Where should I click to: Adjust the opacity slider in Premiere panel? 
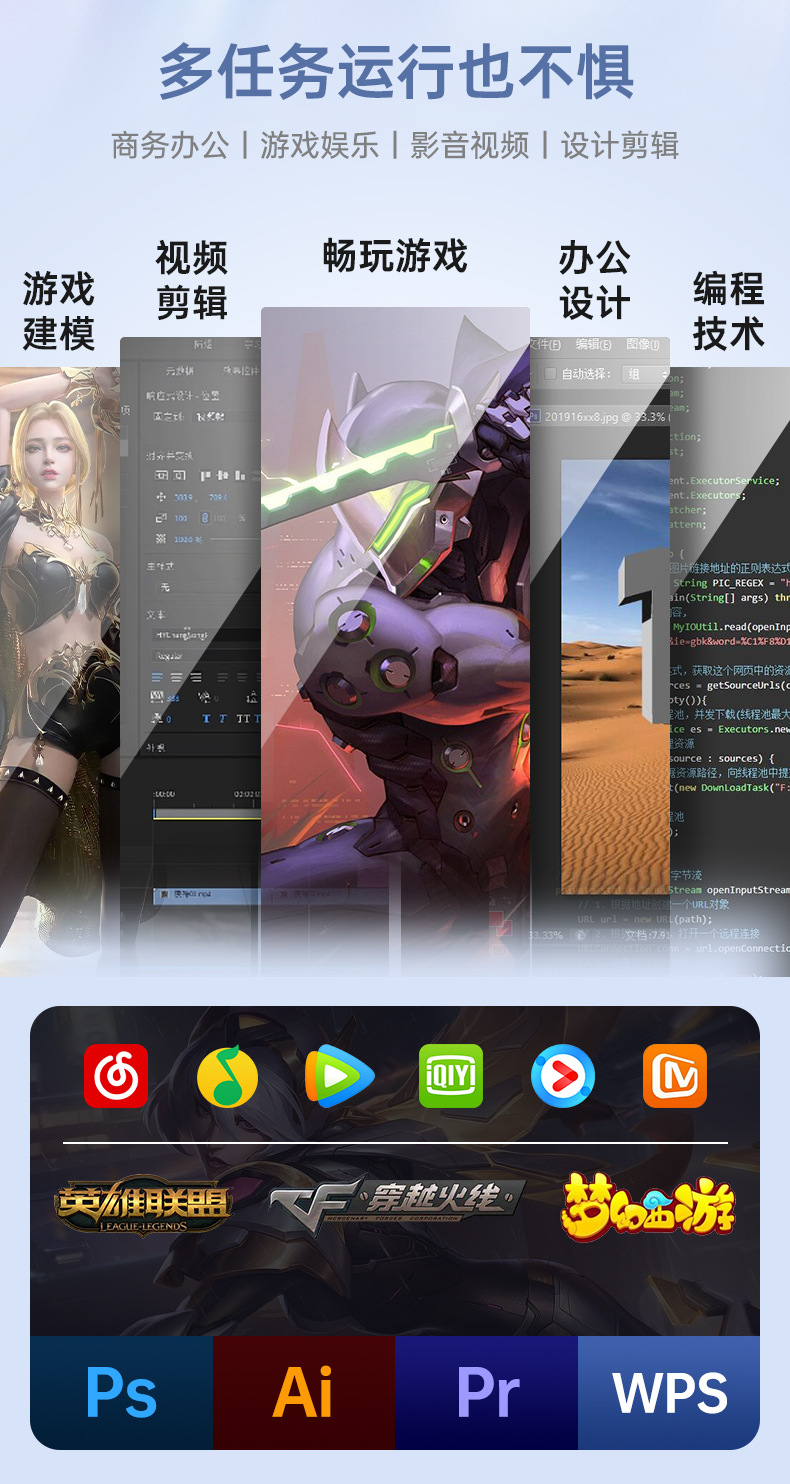[x=236, y=539]
